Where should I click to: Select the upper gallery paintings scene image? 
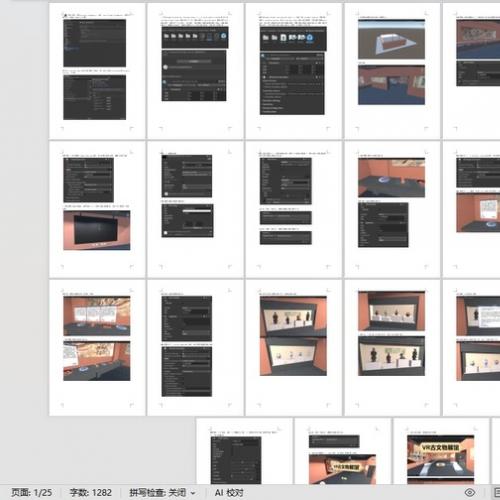coord(97,316)
